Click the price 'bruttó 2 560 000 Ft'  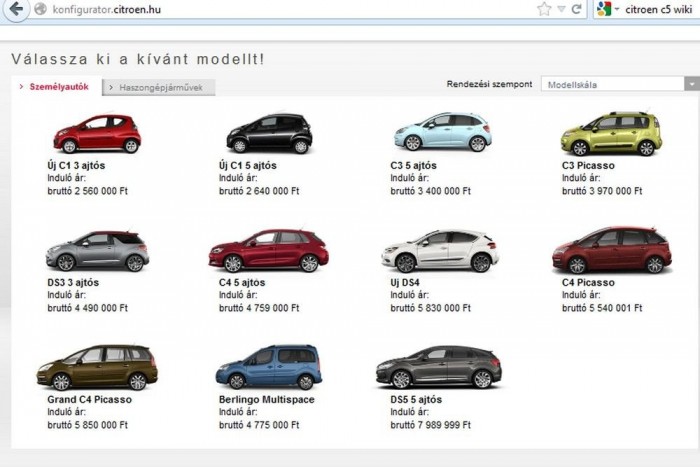point(88,191)
